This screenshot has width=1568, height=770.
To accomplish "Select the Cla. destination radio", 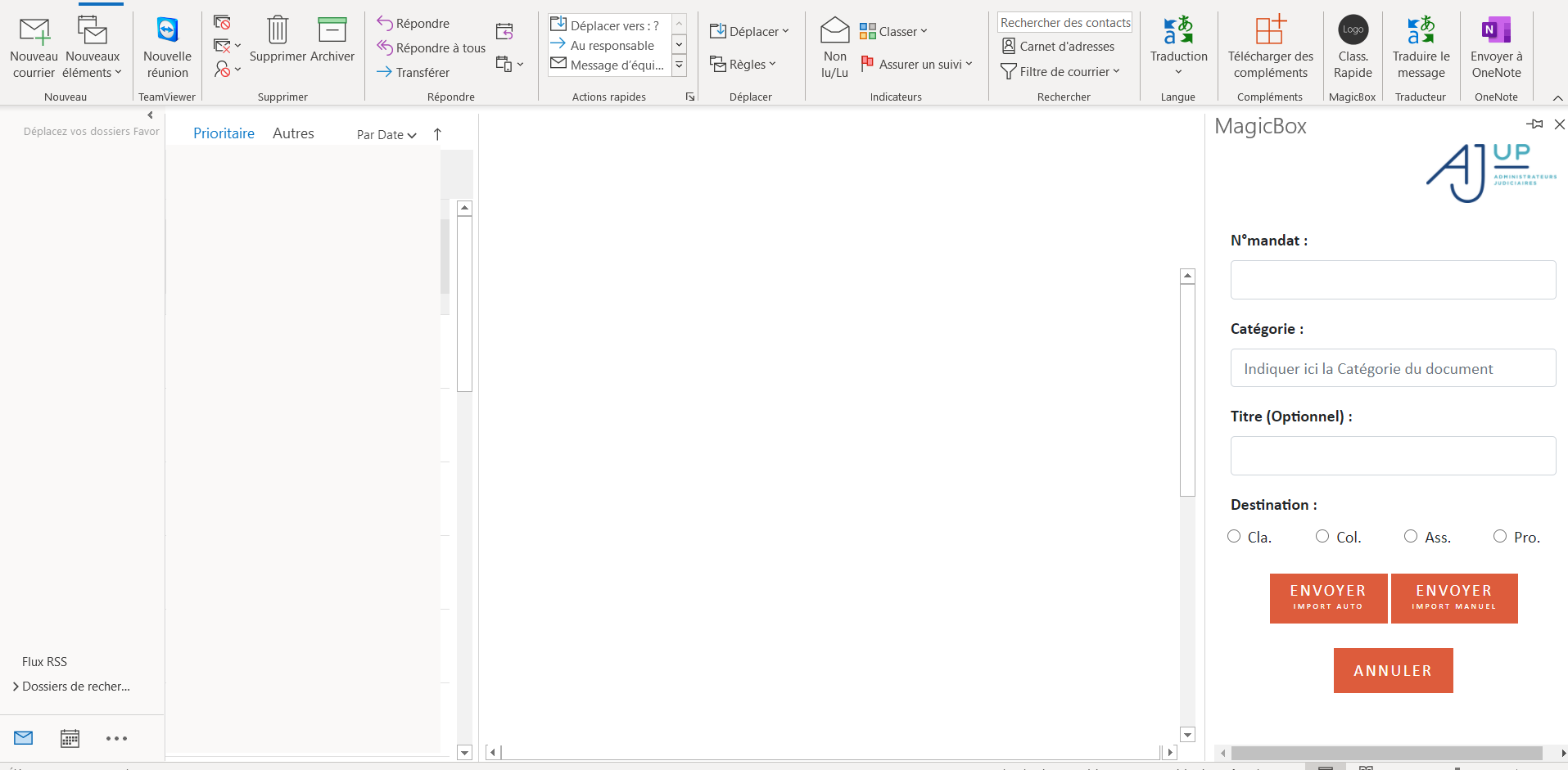I will [x=1234, y=536].
